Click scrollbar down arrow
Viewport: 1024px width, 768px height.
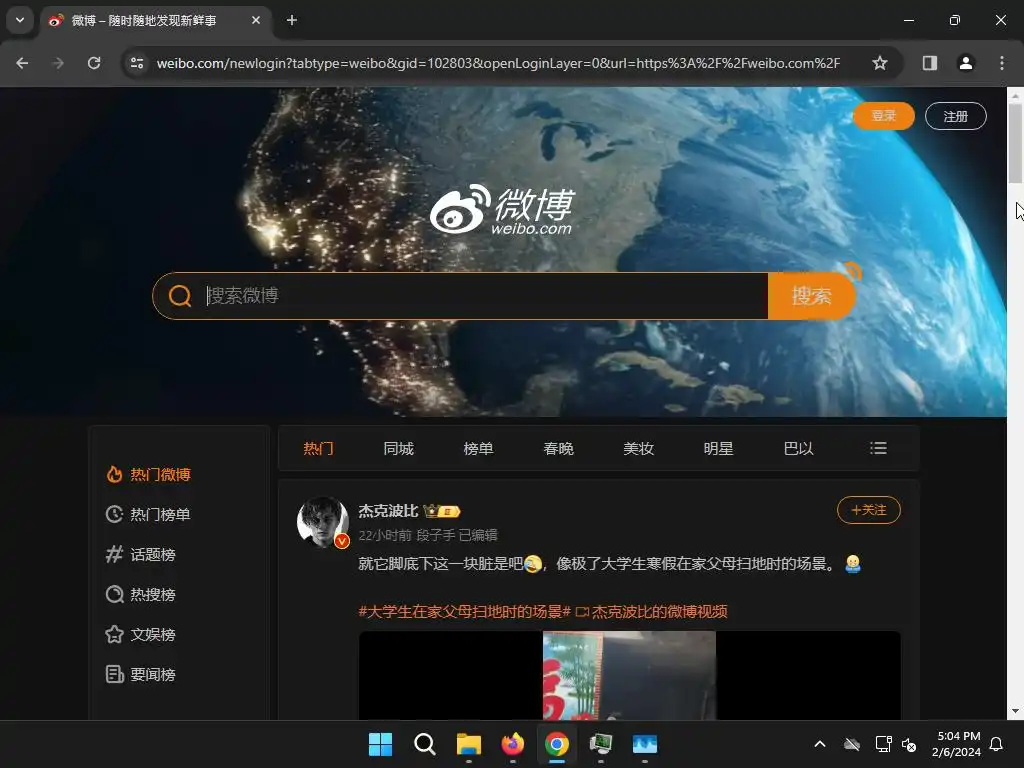pos(1015,711)
